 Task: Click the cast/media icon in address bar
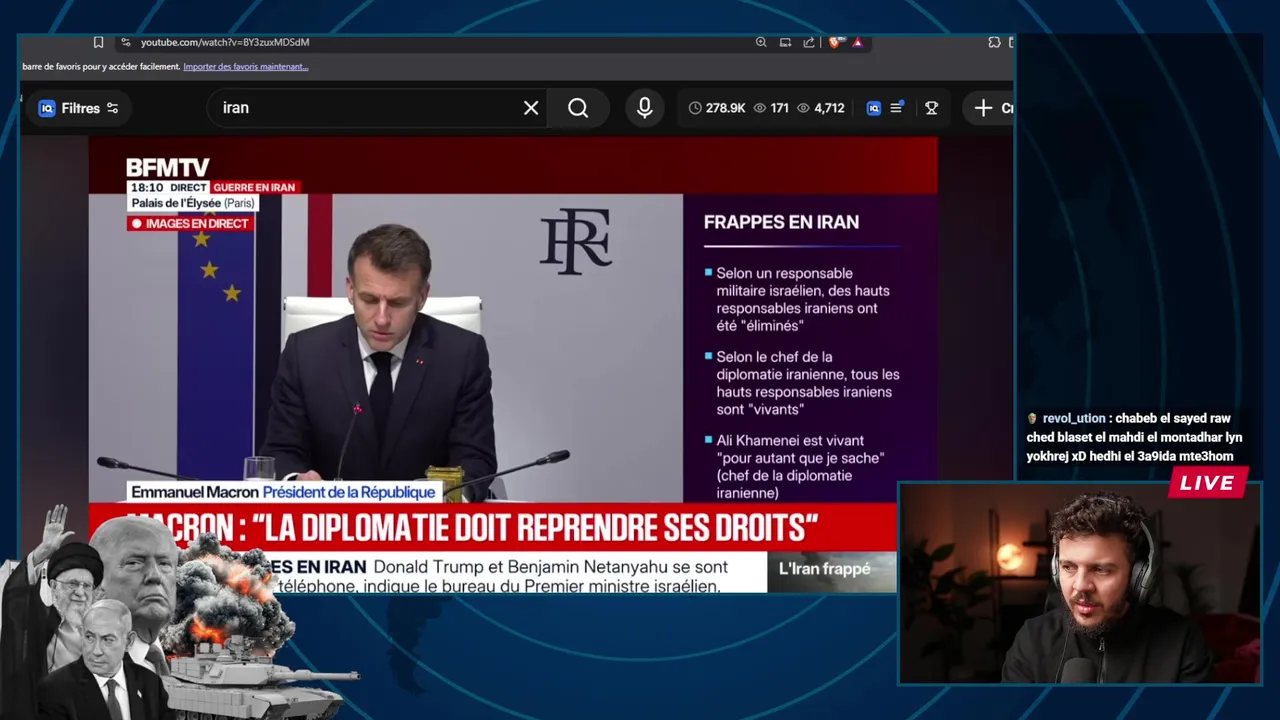pyautogui.click(x=785, y=42)
